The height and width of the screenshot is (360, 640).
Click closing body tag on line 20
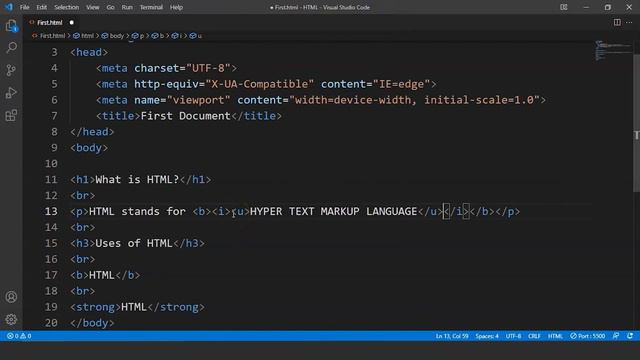point(92,323)
